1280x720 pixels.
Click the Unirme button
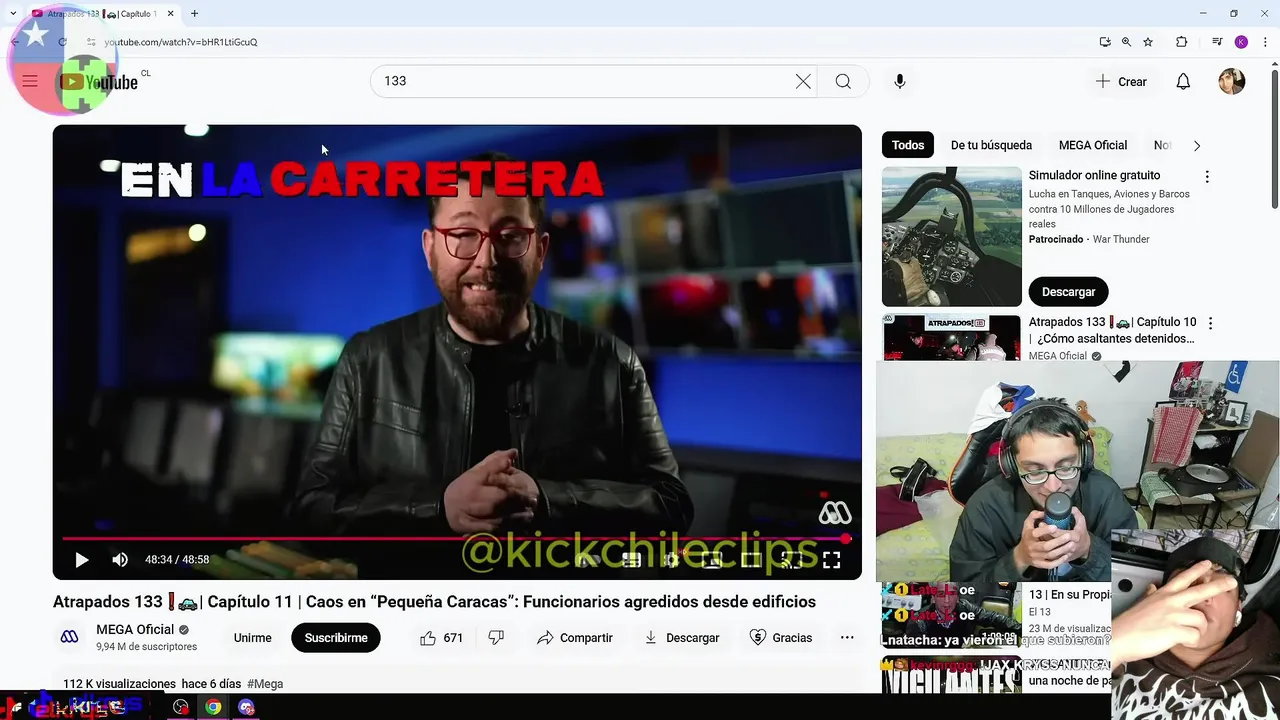point(252,638)
